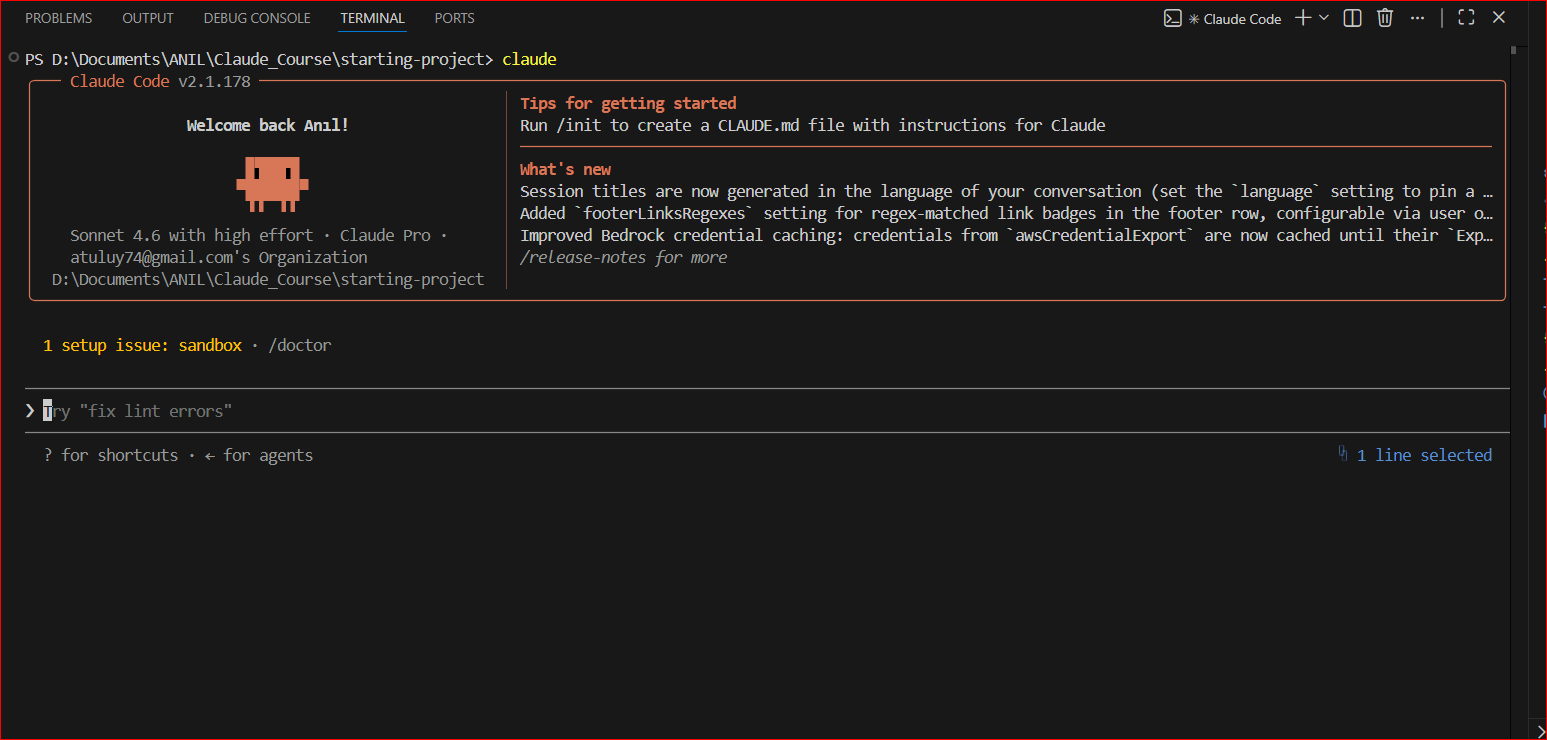Click the "What's new" heading
This screenshot has width=1547, height=740.
click(565, 169)
